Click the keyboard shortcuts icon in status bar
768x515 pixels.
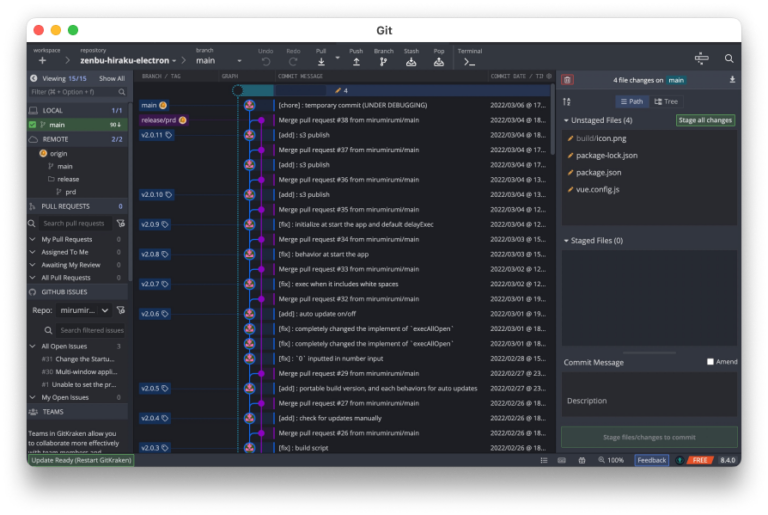[x=562, y=460]
